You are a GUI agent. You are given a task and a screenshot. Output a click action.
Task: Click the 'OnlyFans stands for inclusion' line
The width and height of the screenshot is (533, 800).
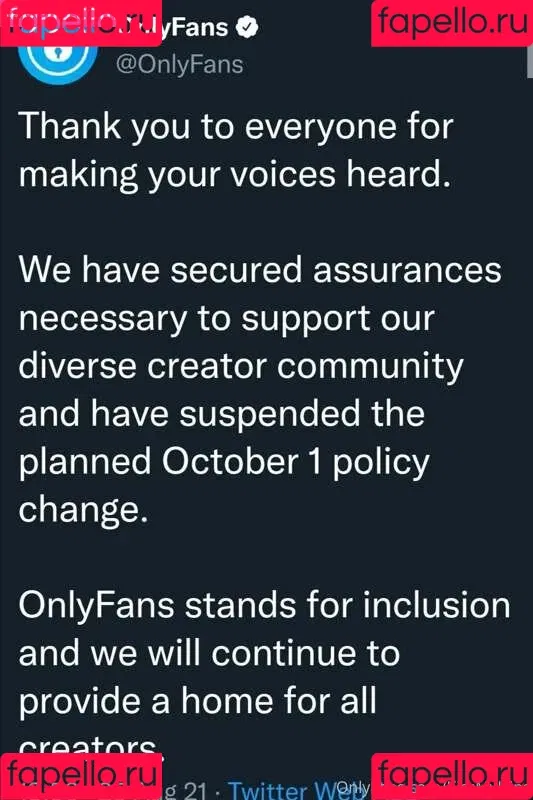pyautogui.click(x=264, y=605)
